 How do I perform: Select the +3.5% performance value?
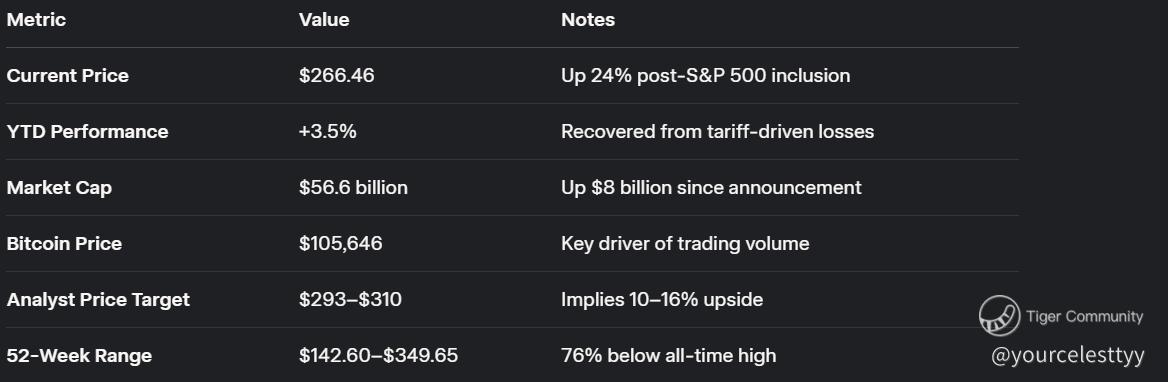(328, 132)
